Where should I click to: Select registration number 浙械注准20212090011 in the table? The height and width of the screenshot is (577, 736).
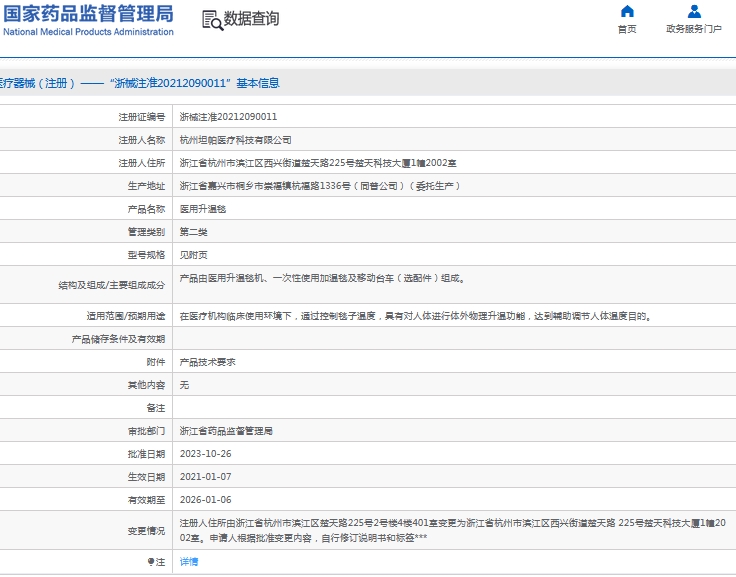click(228, 117)
